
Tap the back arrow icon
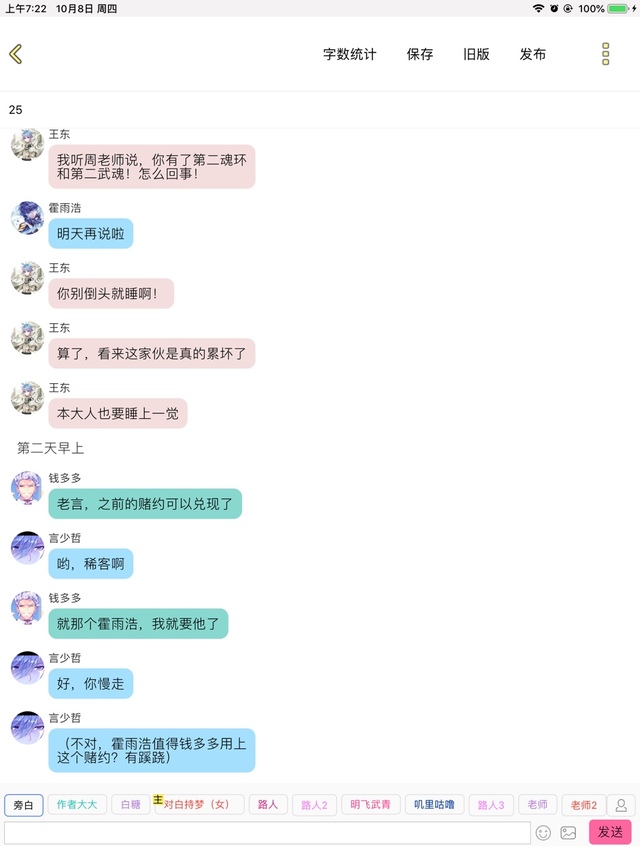pos(16,54)
